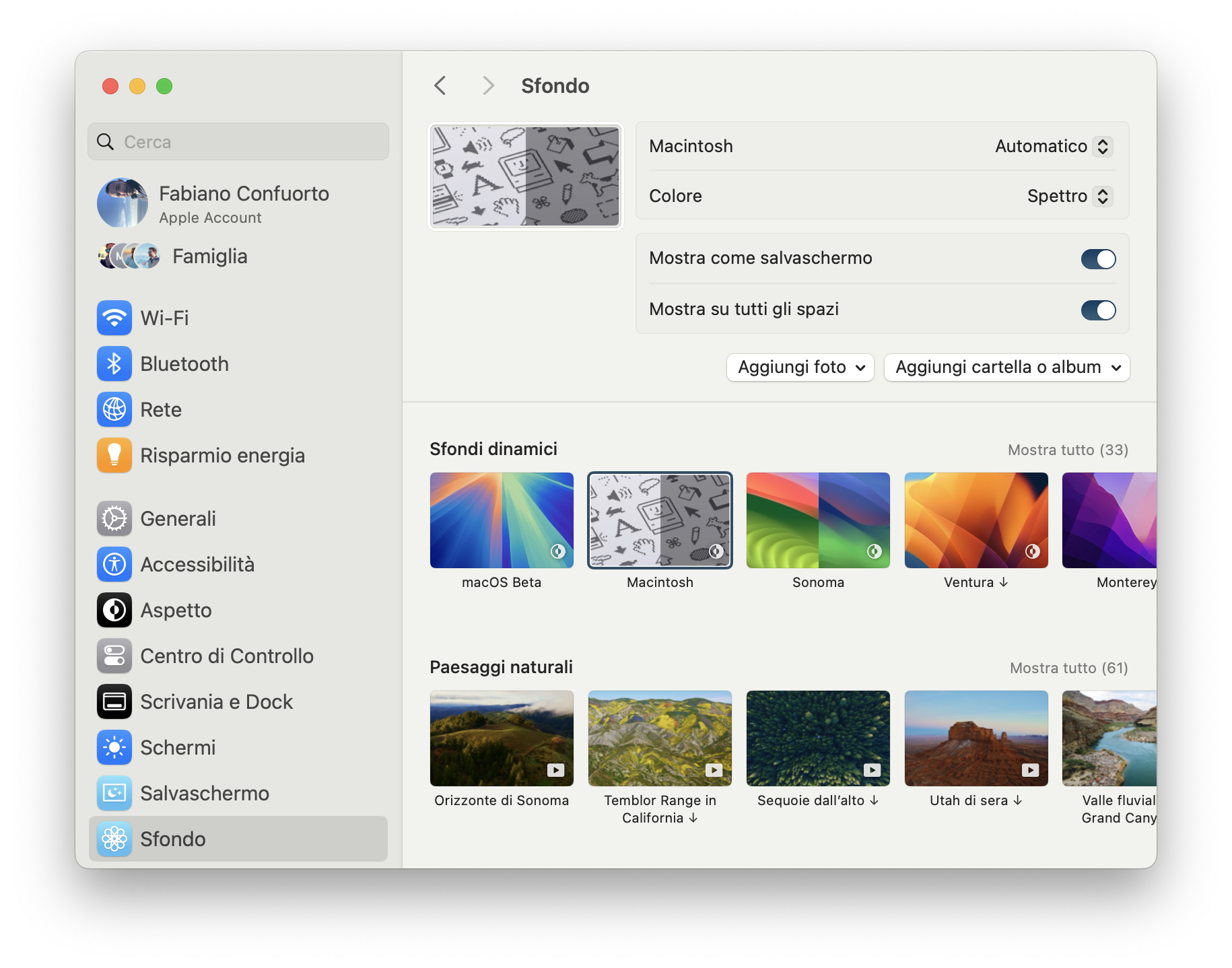Select the Risparmio energia lightbulb icon
The height and width of the screenshot is (968, 1232).
114,455
